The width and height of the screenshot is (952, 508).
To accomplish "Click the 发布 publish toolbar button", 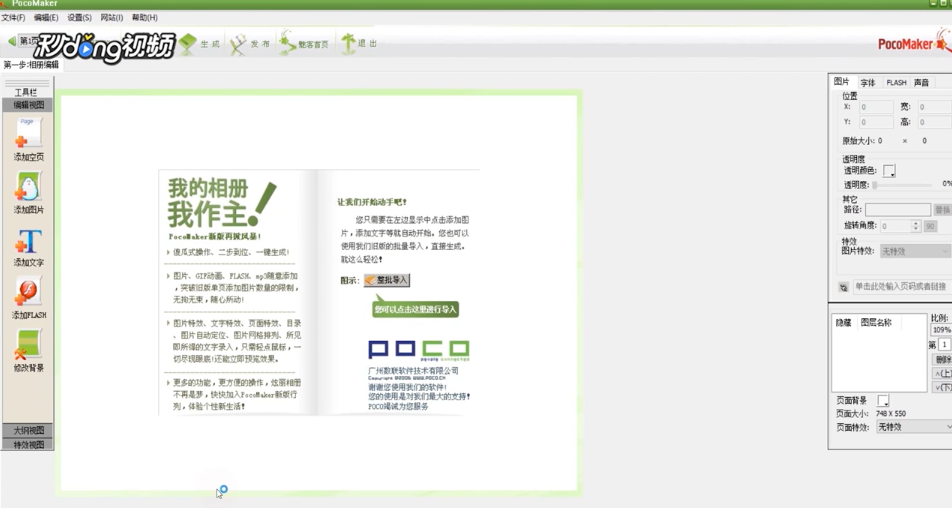I will [250, 44].
